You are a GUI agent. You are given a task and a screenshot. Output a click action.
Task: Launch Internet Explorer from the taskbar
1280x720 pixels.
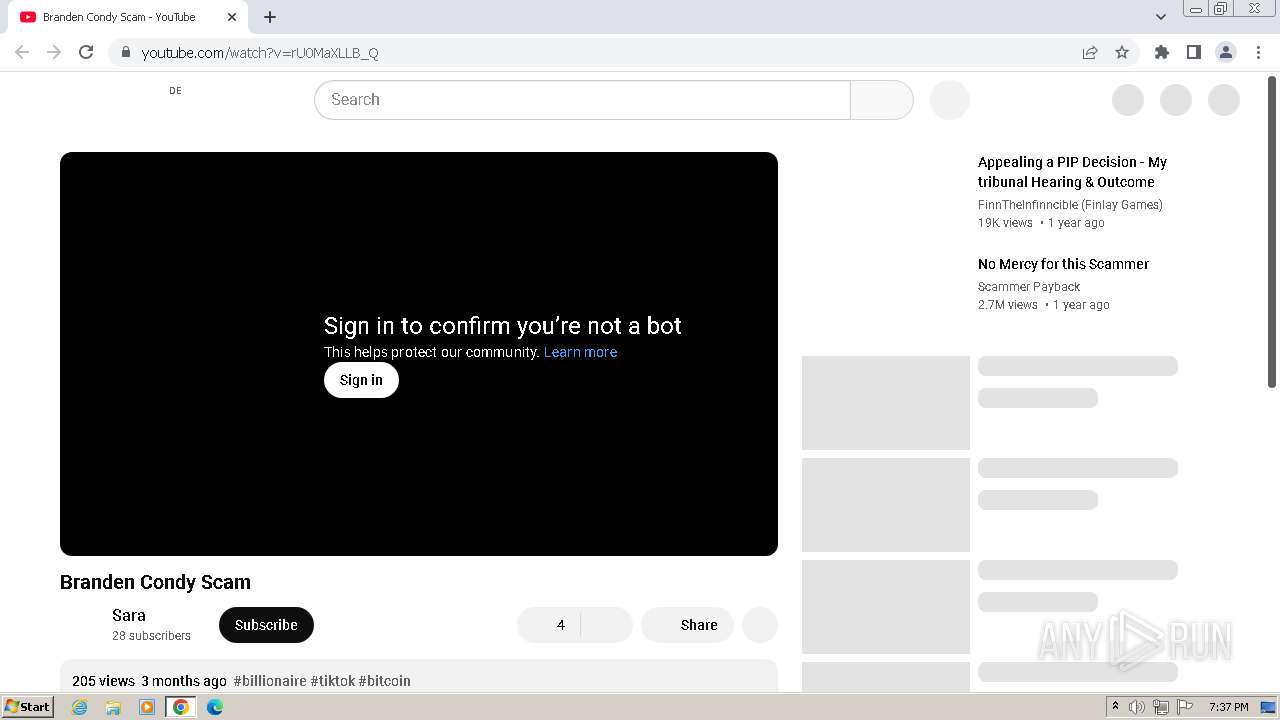click(79, 707)
